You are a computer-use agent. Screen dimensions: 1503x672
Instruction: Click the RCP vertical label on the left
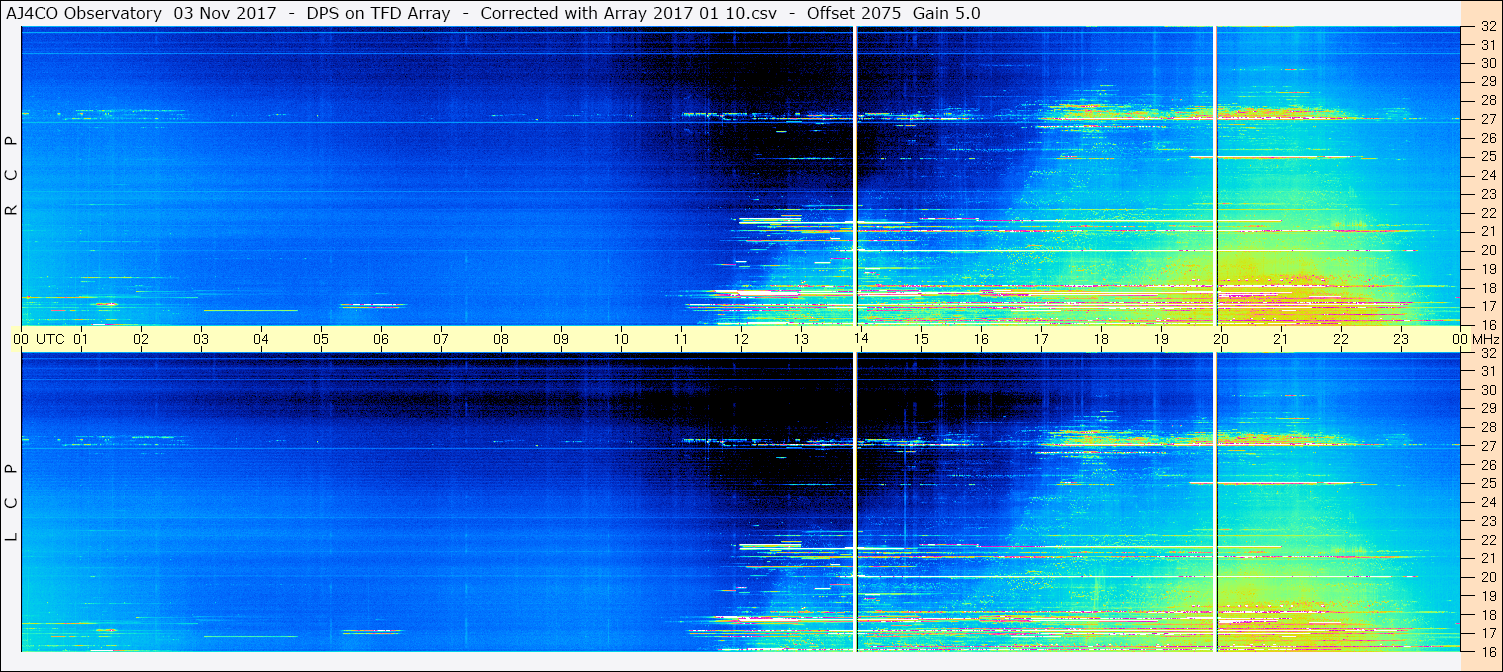[x=11, y=176]
